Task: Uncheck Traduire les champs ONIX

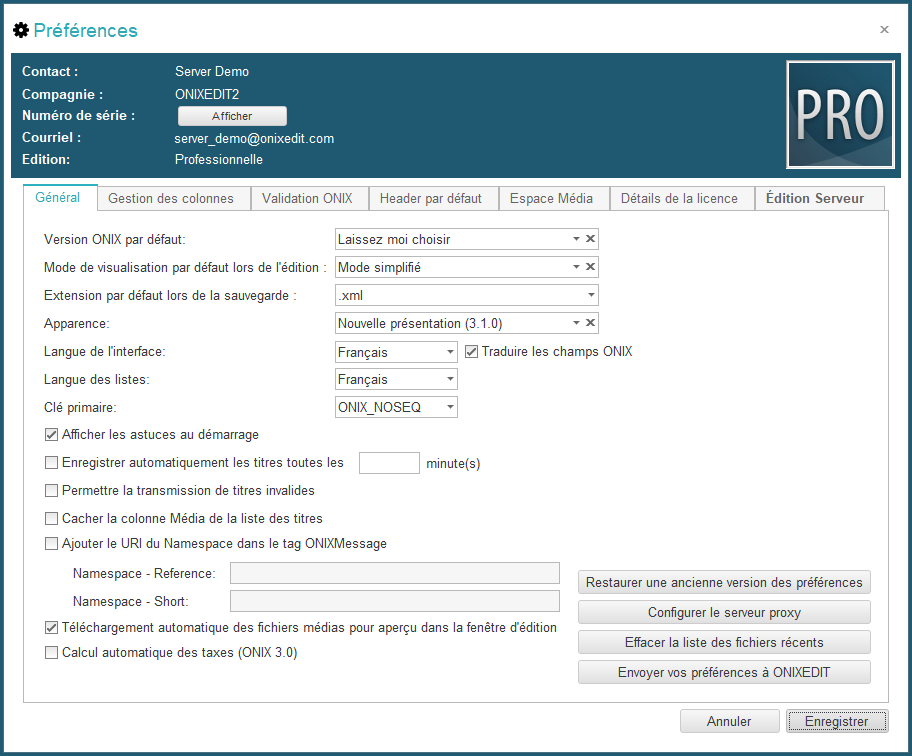Action: pyautogui.click(x=472, y=352)
